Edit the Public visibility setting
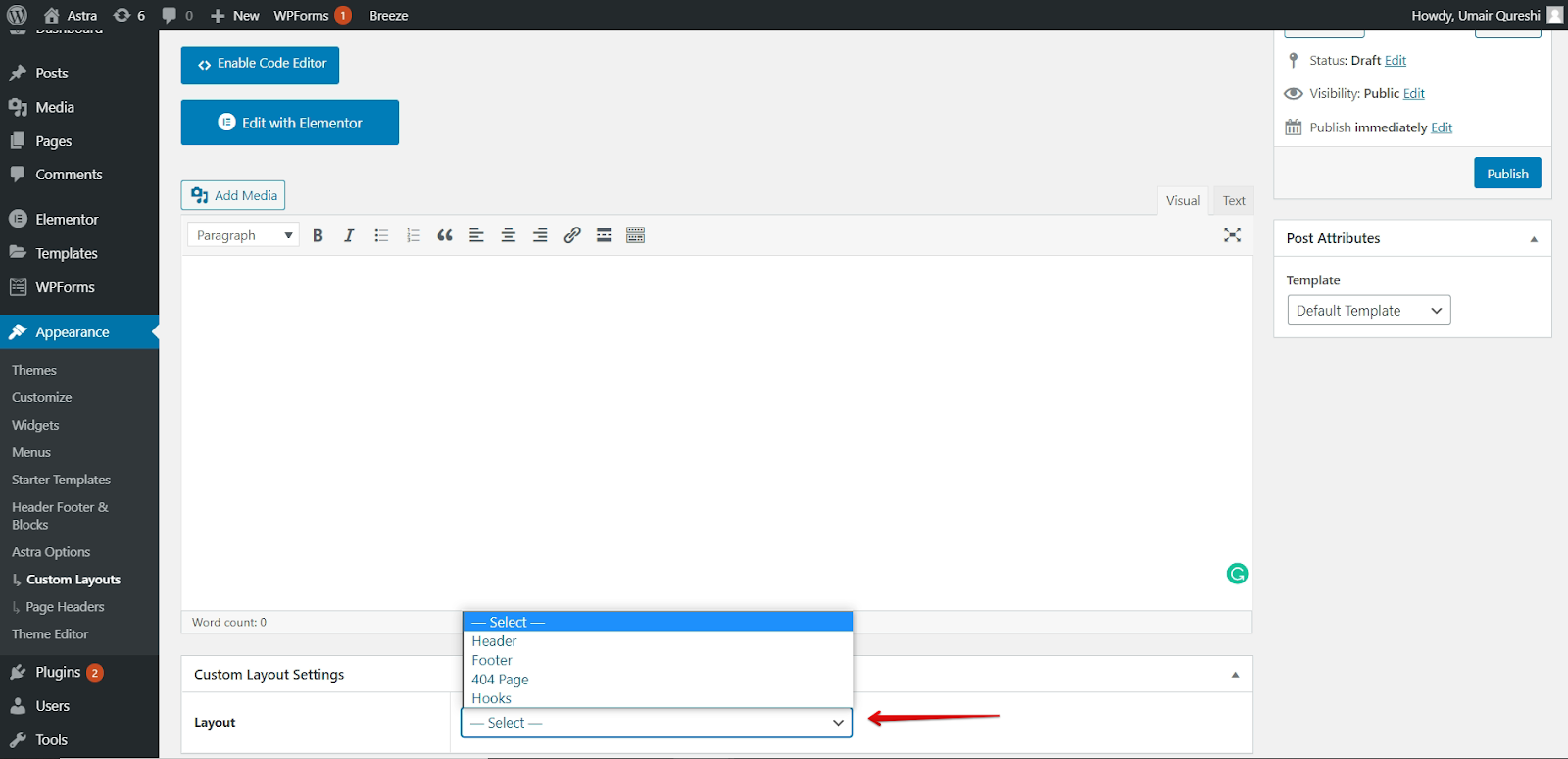The height and width of the screenshot is (759, 1568). tap(1414, 94)
